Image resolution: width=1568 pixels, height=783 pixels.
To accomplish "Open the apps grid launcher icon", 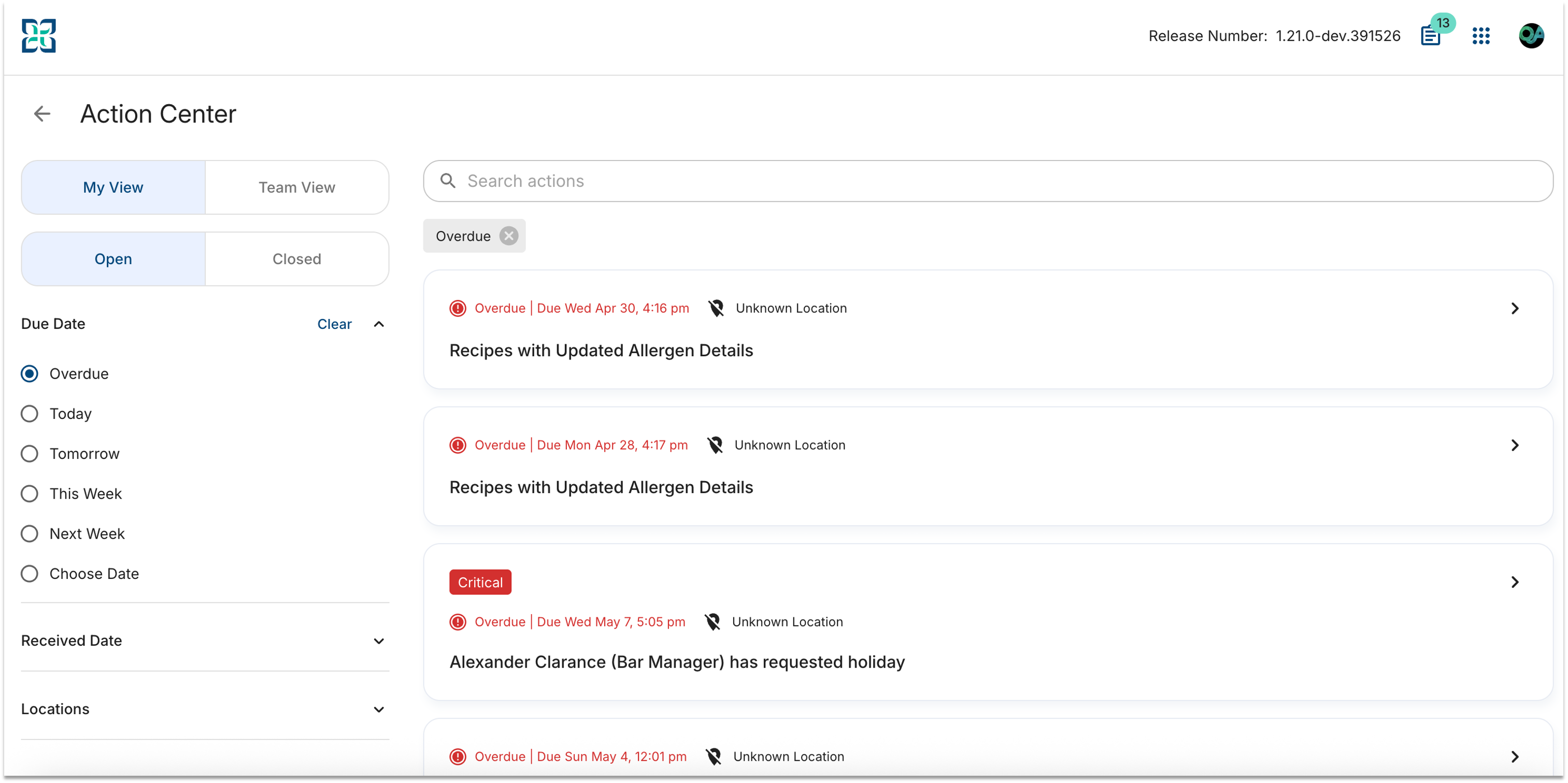I will point(1480,36).
